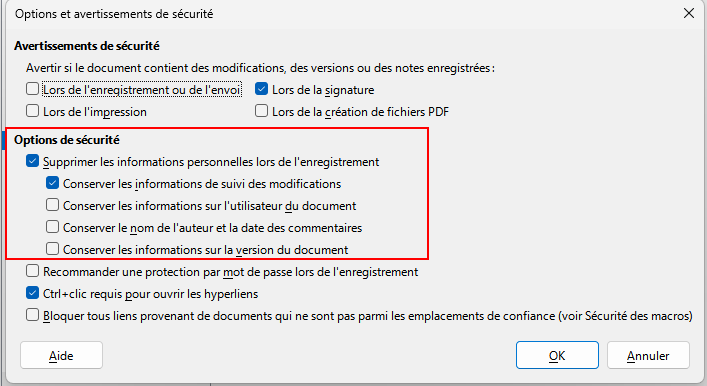Click the 'Avertir si le document contient' description text

coord(260,68)
